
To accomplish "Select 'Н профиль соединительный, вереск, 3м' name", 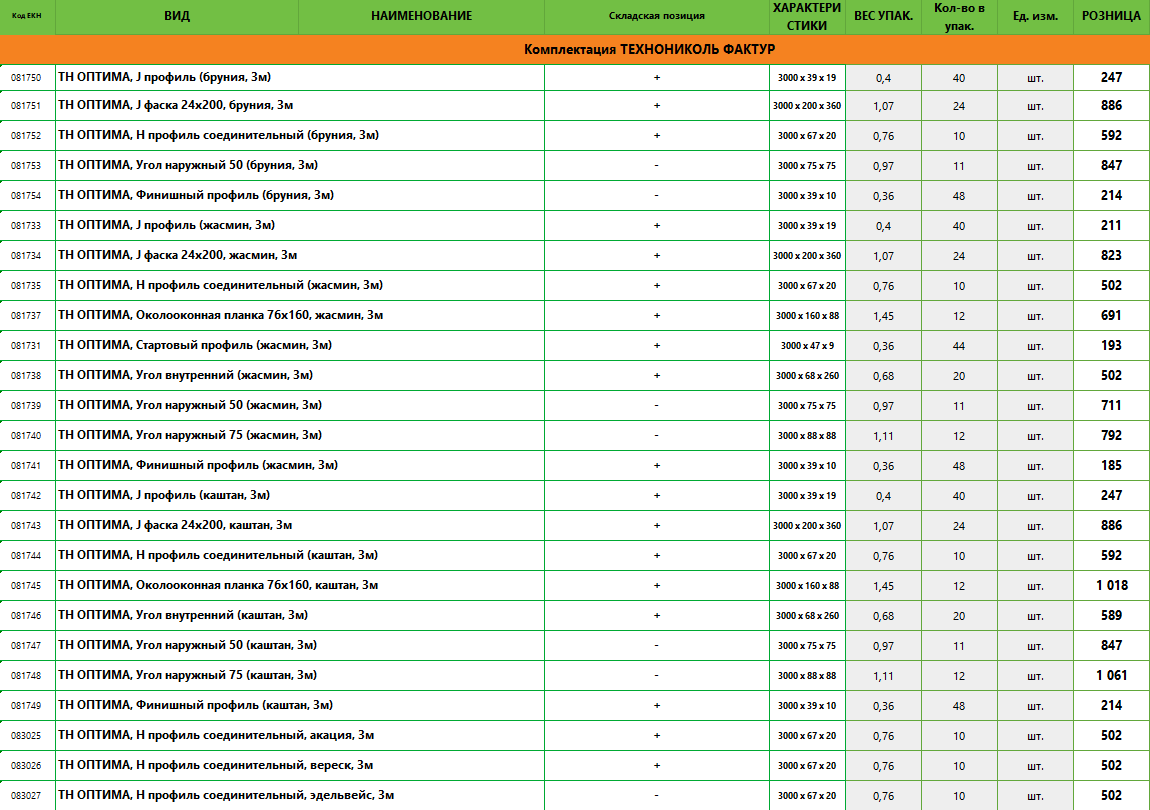I will [254, 765].
